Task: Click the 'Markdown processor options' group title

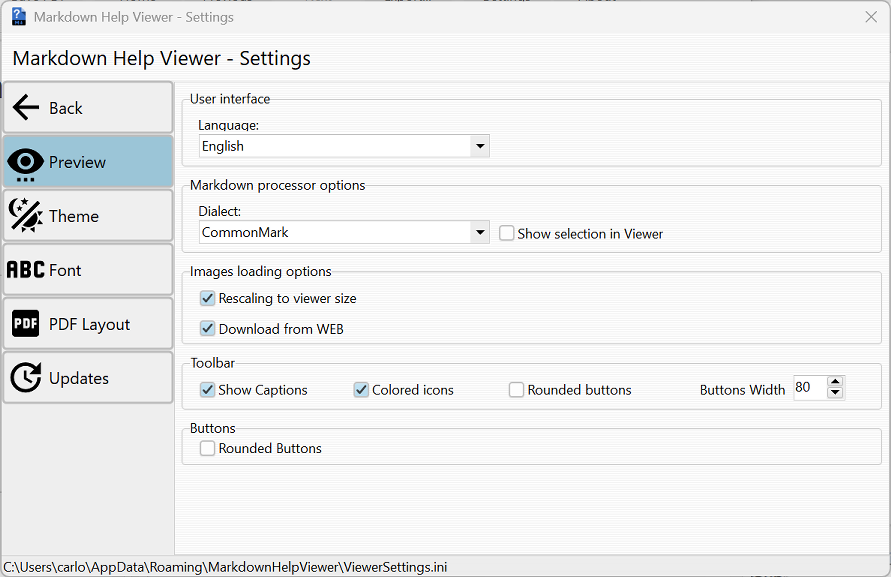Action: click(x=277, y=185)
